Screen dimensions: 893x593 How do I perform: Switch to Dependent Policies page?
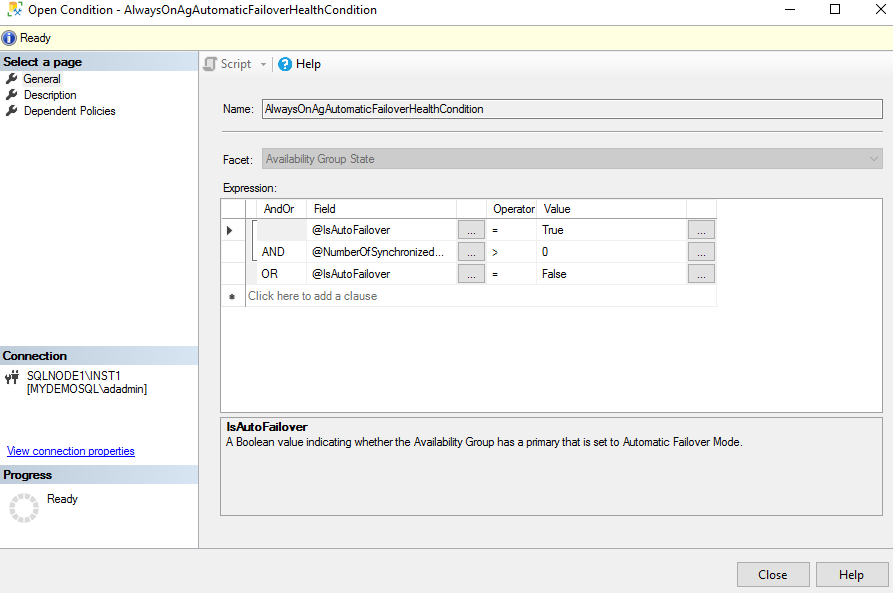coord(69,111)
